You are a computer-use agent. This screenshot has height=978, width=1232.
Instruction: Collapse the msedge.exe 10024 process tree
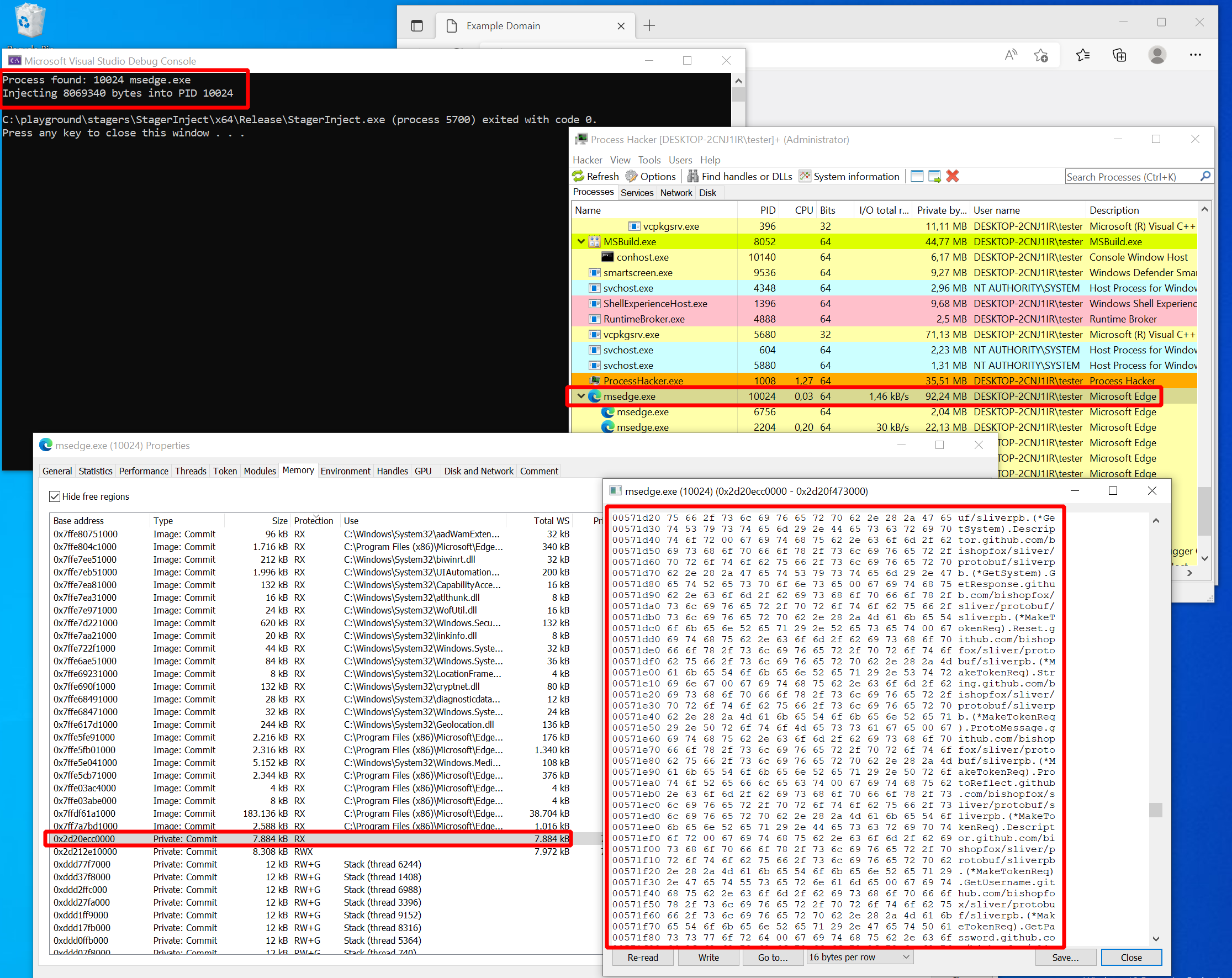581,396
